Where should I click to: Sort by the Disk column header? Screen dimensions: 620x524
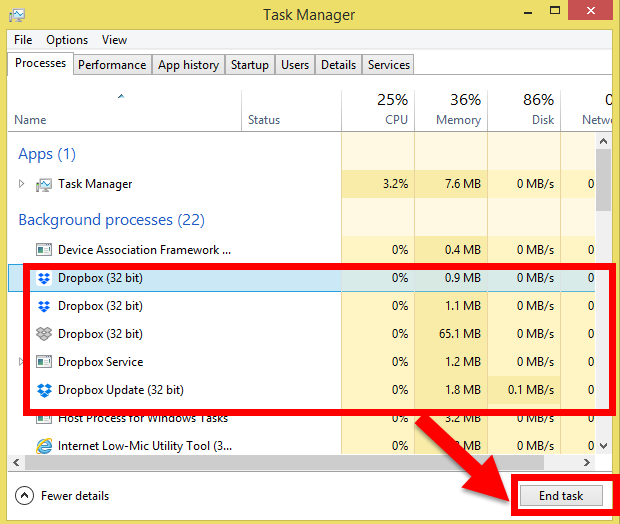click(524, 111)
